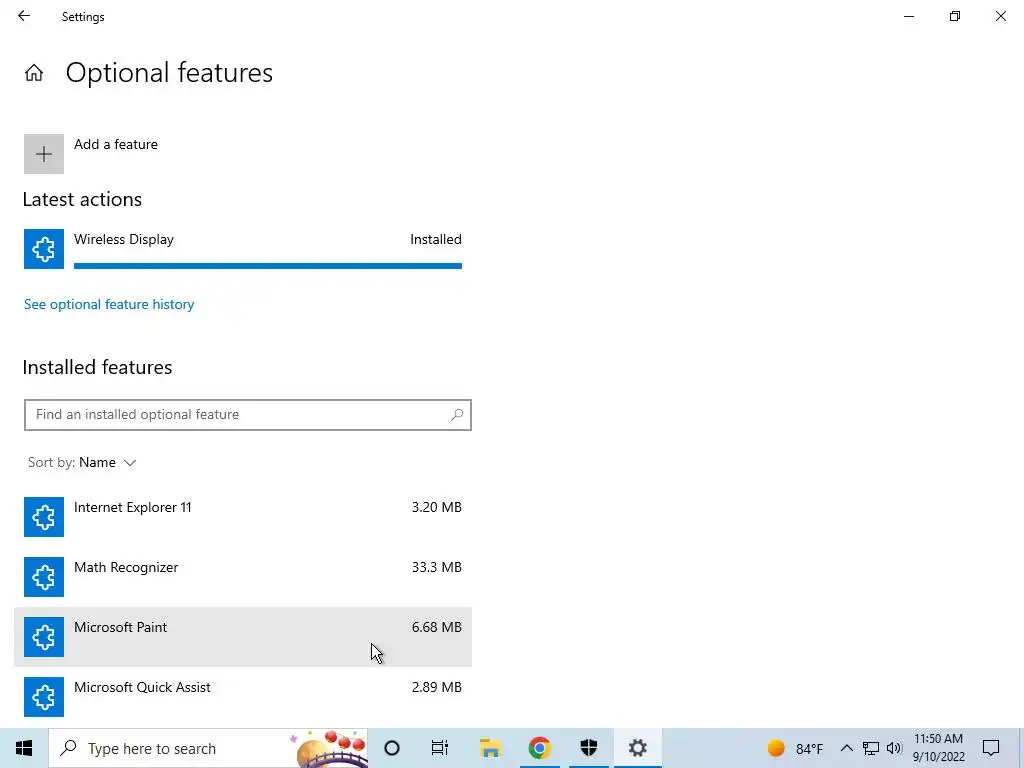Open See optional feature history link

click(109, 304)
